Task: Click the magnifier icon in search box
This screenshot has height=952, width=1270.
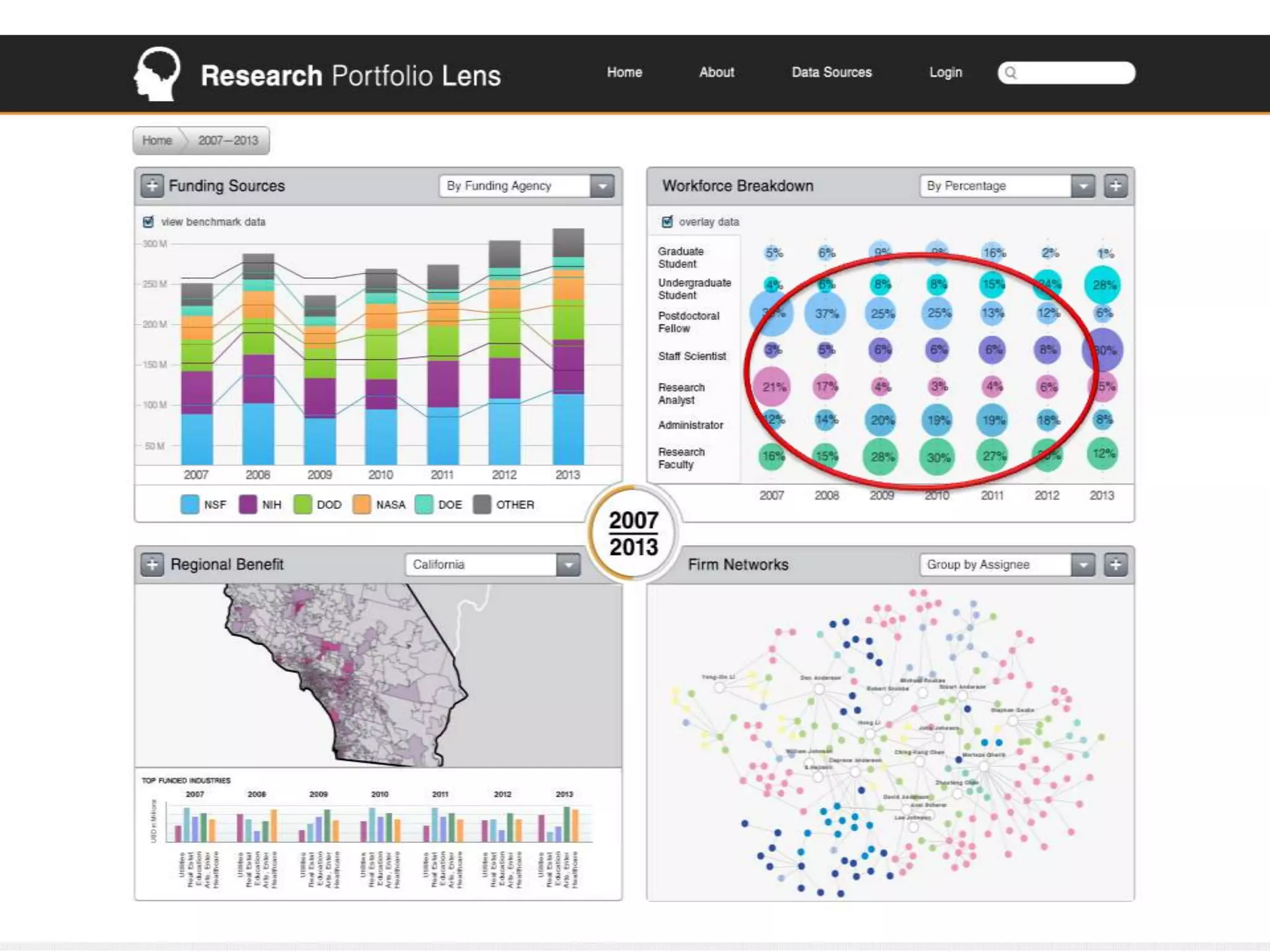Action: point(1011,73)
